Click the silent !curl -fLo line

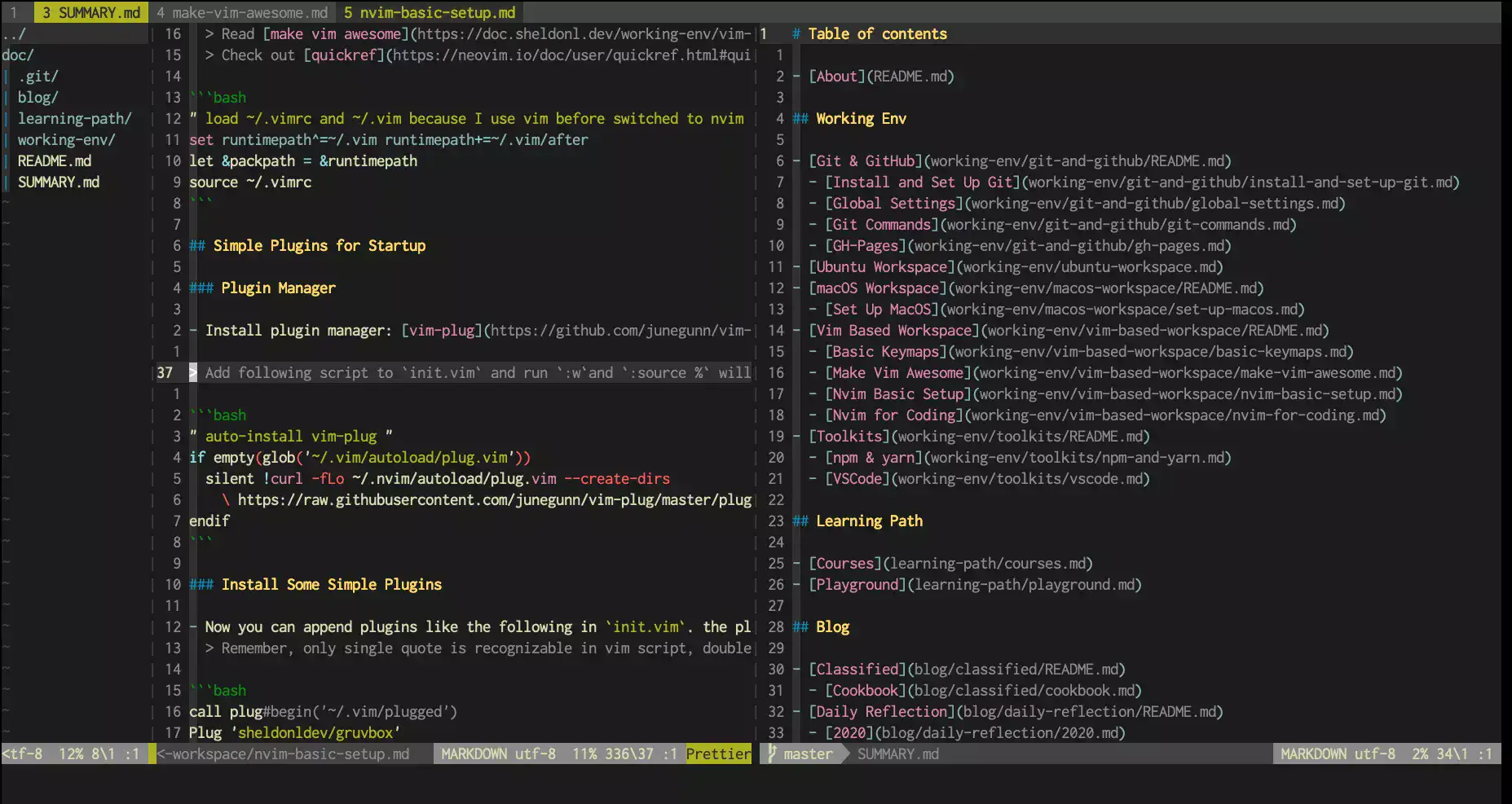[438, 478]
